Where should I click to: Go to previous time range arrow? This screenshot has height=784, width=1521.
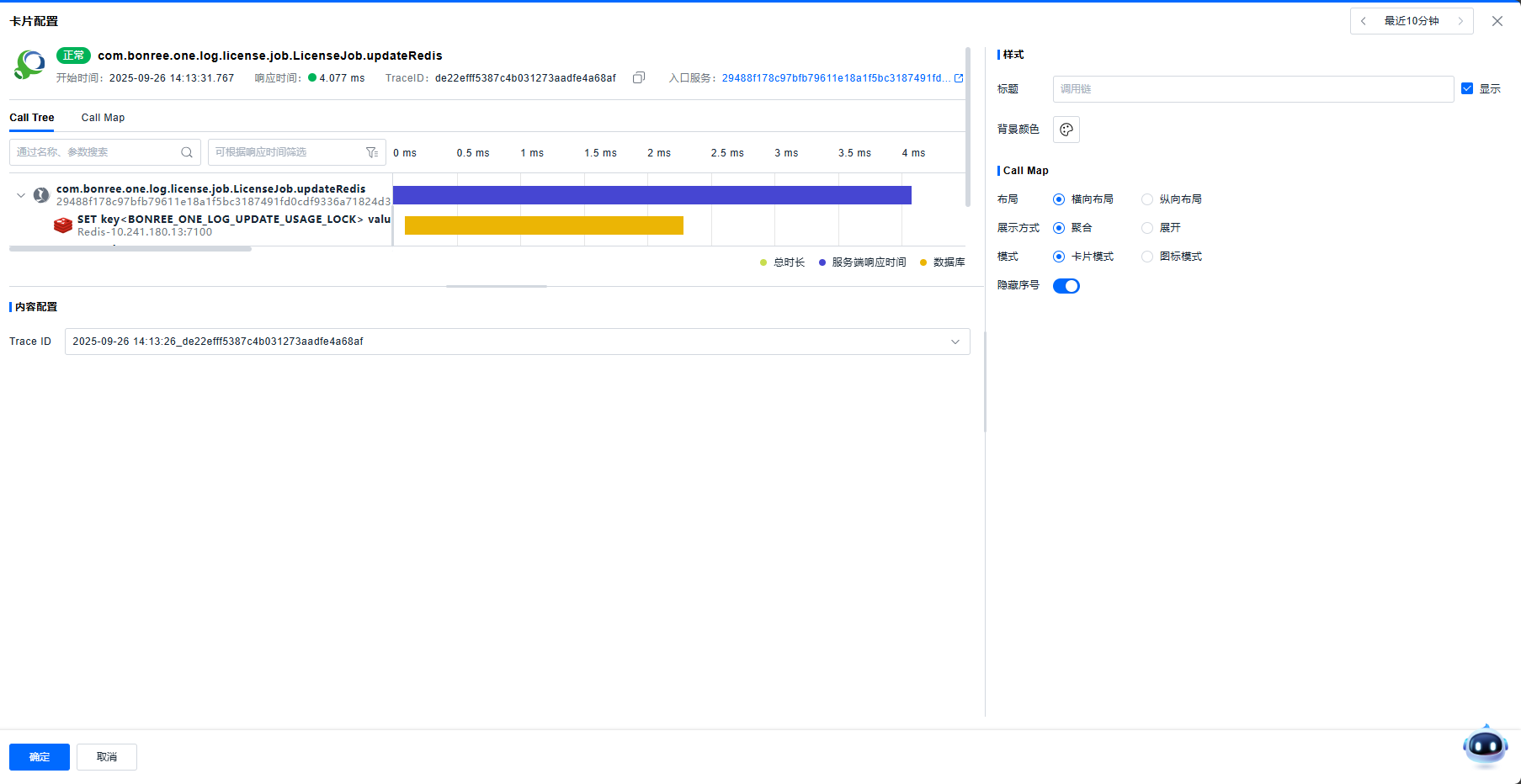(x=1364, y=21)
